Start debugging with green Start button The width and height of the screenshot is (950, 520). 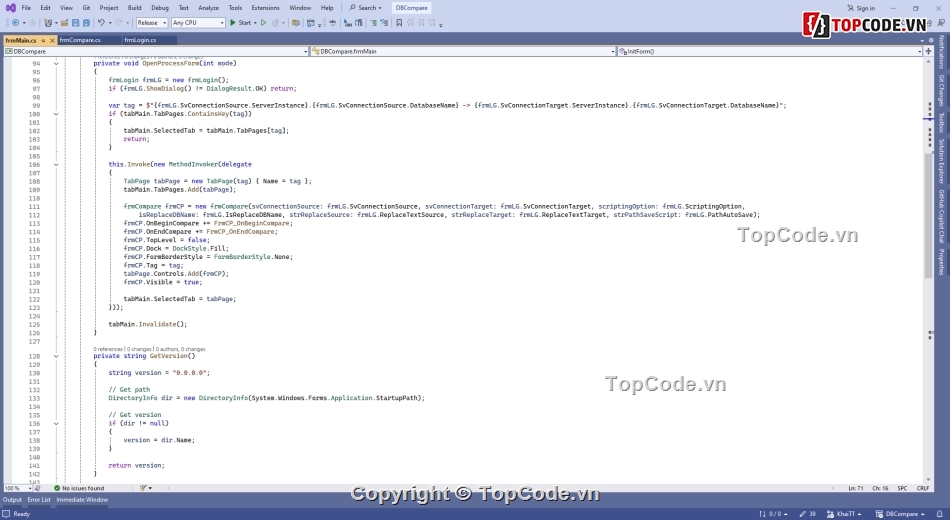[241, 22]
